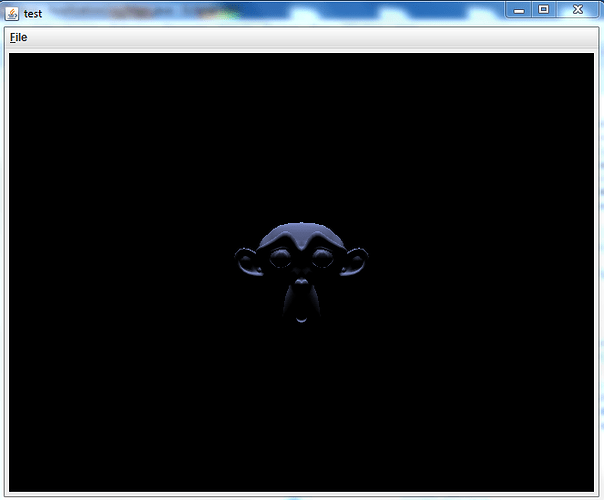Viewport: 604px width, 500px height.
Task: Close the test window
Action: [x=578, y=10]
